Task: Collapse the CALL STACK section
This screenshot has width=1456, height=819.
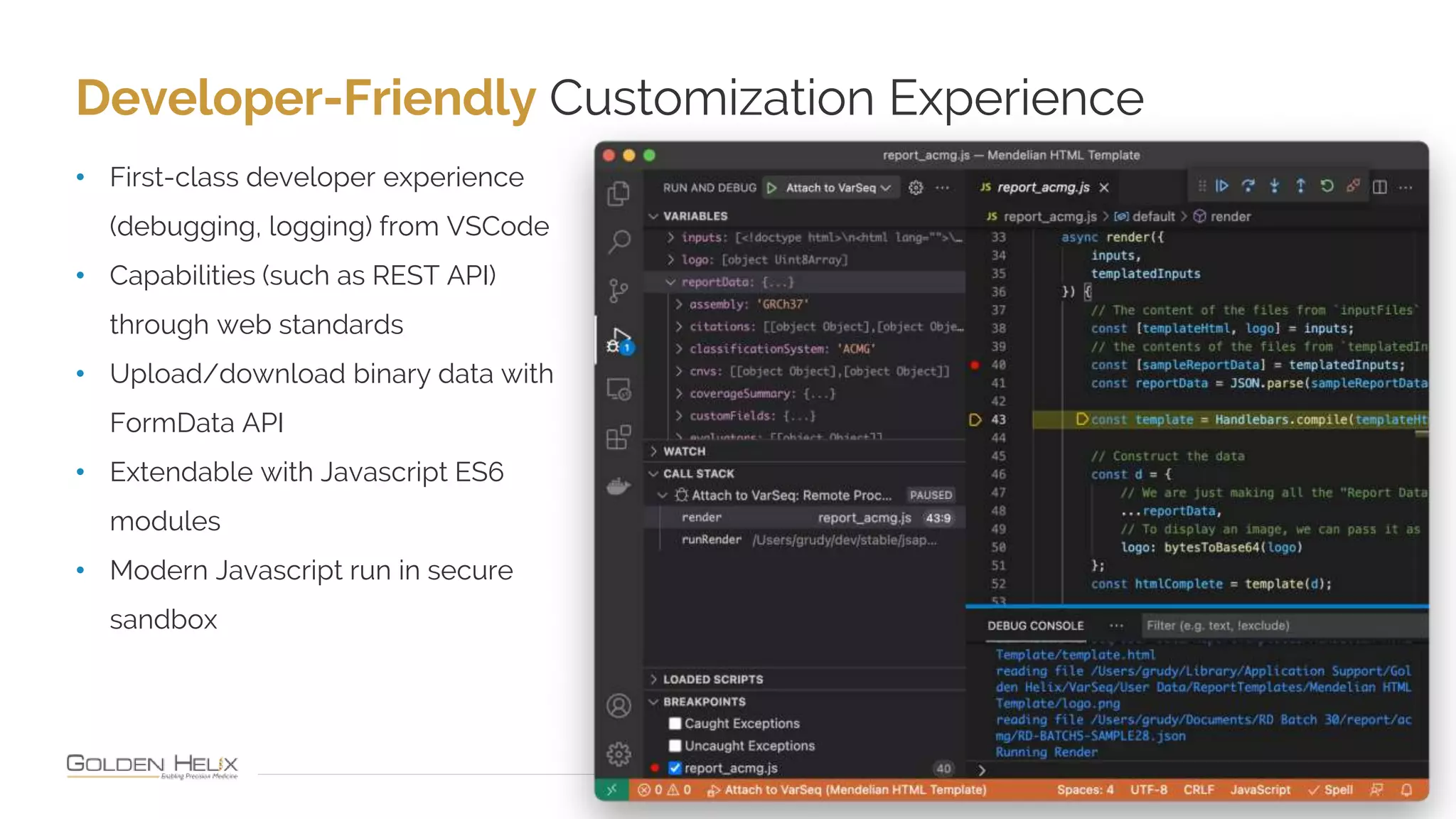Action: click(653, 473)
